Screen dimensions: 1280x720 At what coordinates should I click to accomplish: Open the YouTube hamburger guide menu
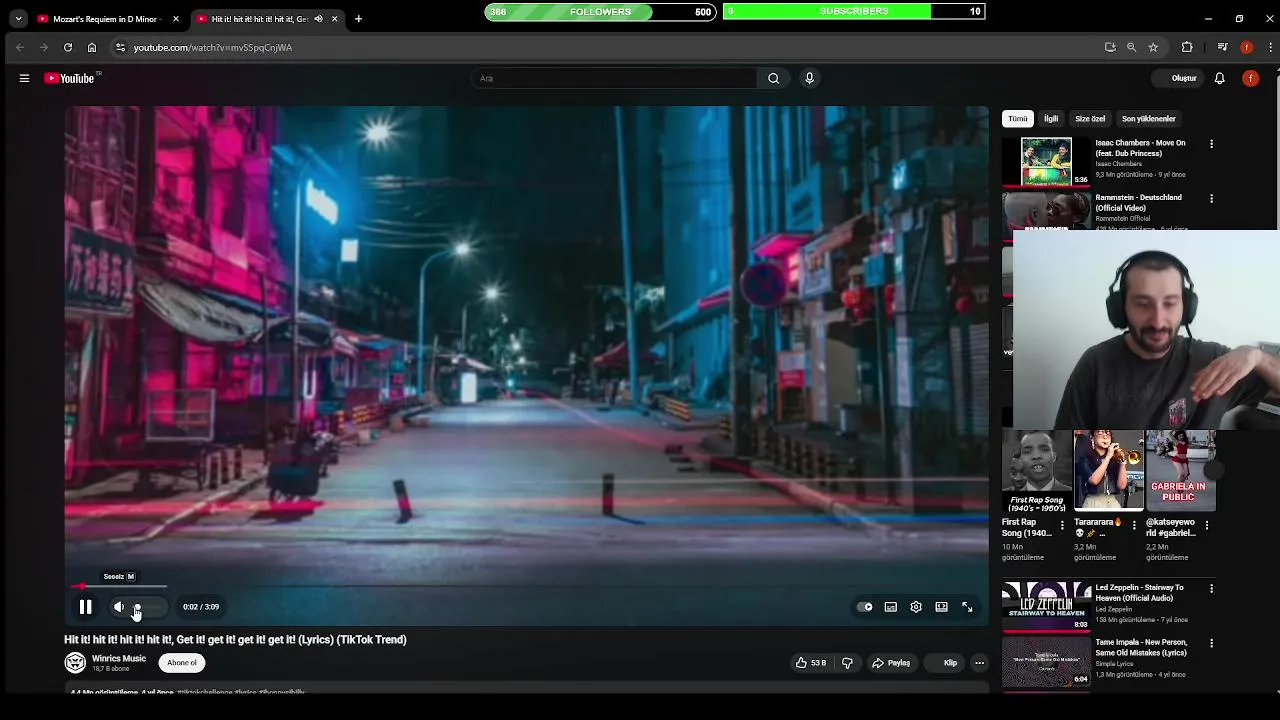click(x=24, y=78)
